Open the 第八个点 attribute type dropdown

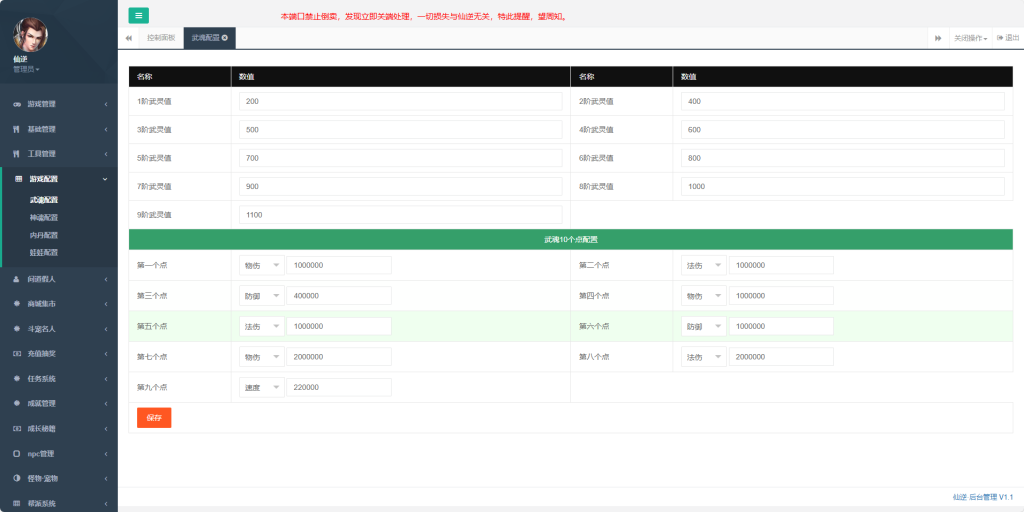coord(704,357)
